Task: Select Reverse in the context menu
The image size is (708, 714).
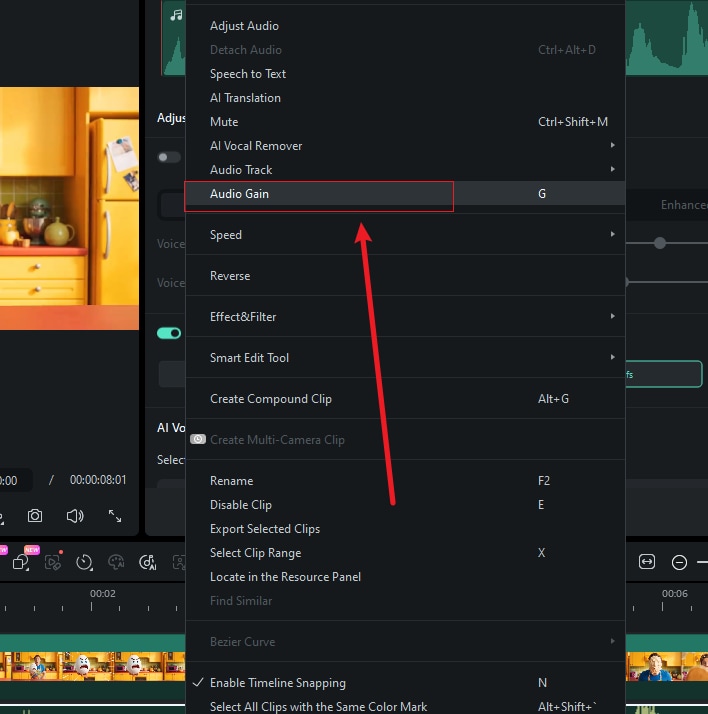Action: (x=405, y=276)
